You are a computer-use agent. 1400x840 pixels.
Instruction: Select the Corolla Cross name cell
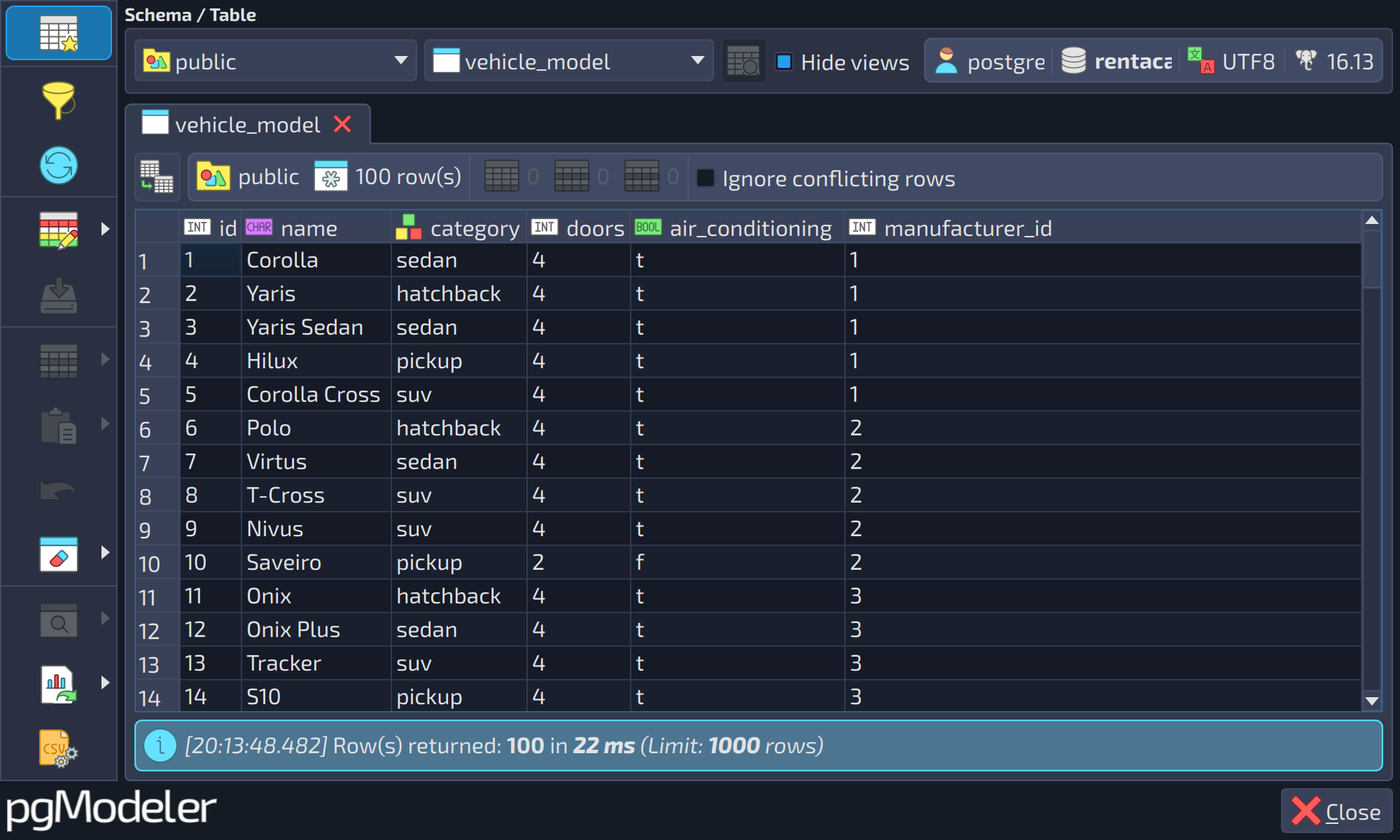pos(316,394)
